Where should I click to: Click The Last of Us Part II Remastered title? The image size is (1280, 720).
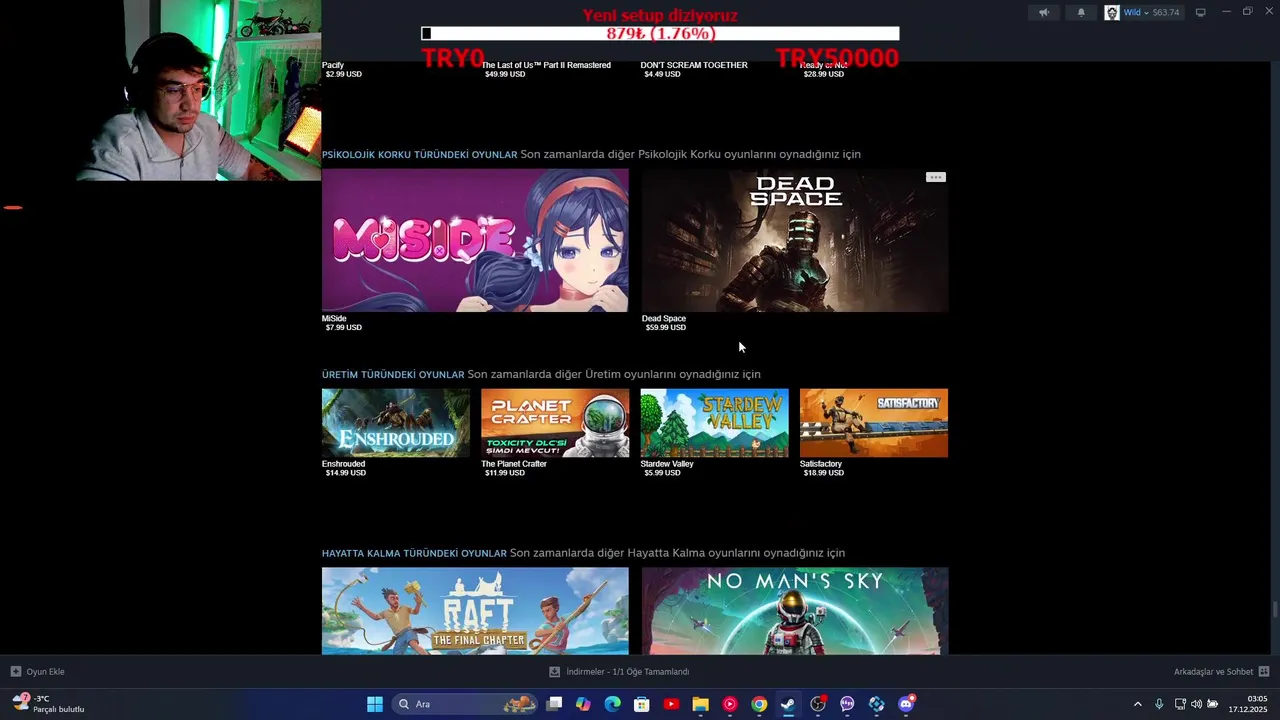pyautogui.click(x=546, y=65)
